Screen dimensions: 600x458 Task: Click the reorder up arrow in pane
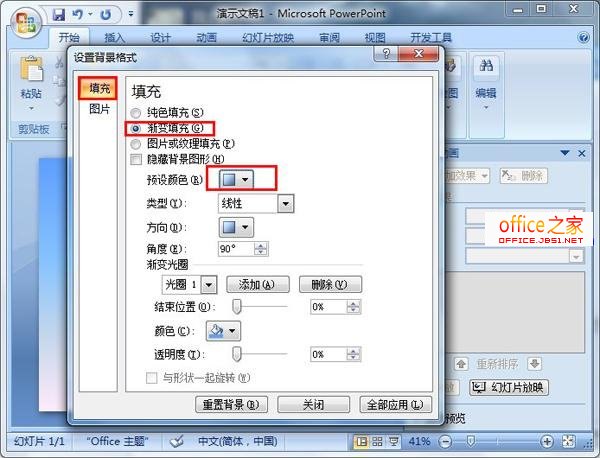(x=461, y=364)
